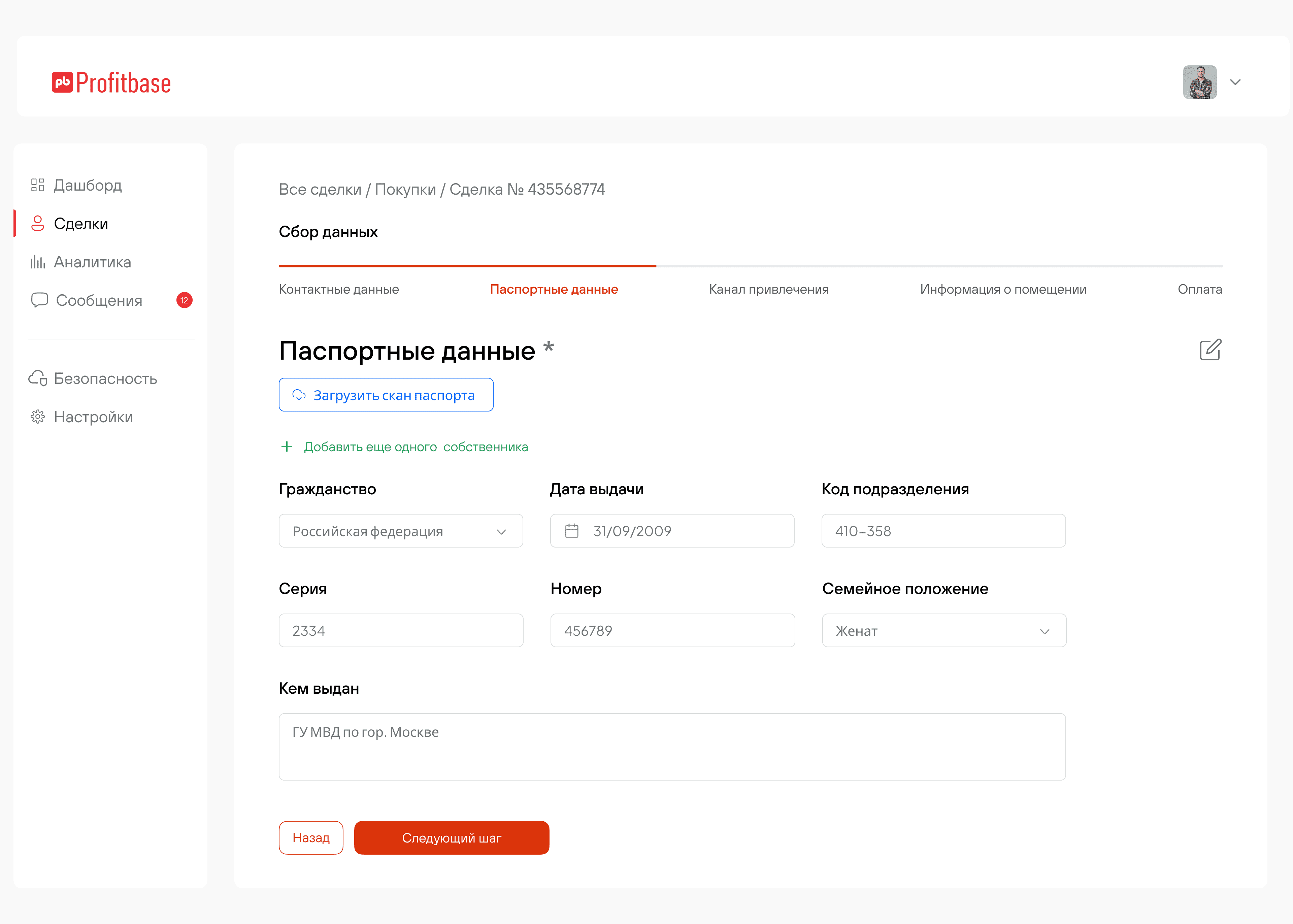This screenshot has width=1293, height=924.
Task: Open the Гражданство dropdown
Action: coord(400,531)
